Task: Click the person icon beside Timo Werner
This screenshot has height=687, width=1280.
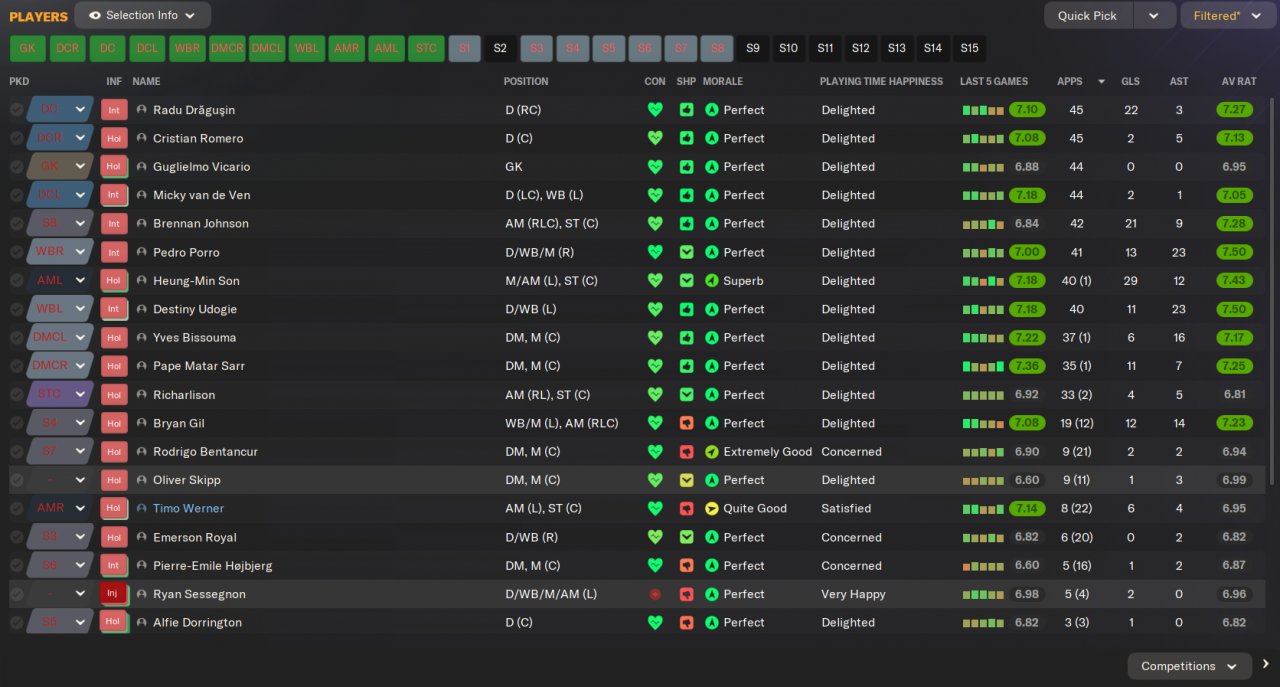Action: (141, 509)
